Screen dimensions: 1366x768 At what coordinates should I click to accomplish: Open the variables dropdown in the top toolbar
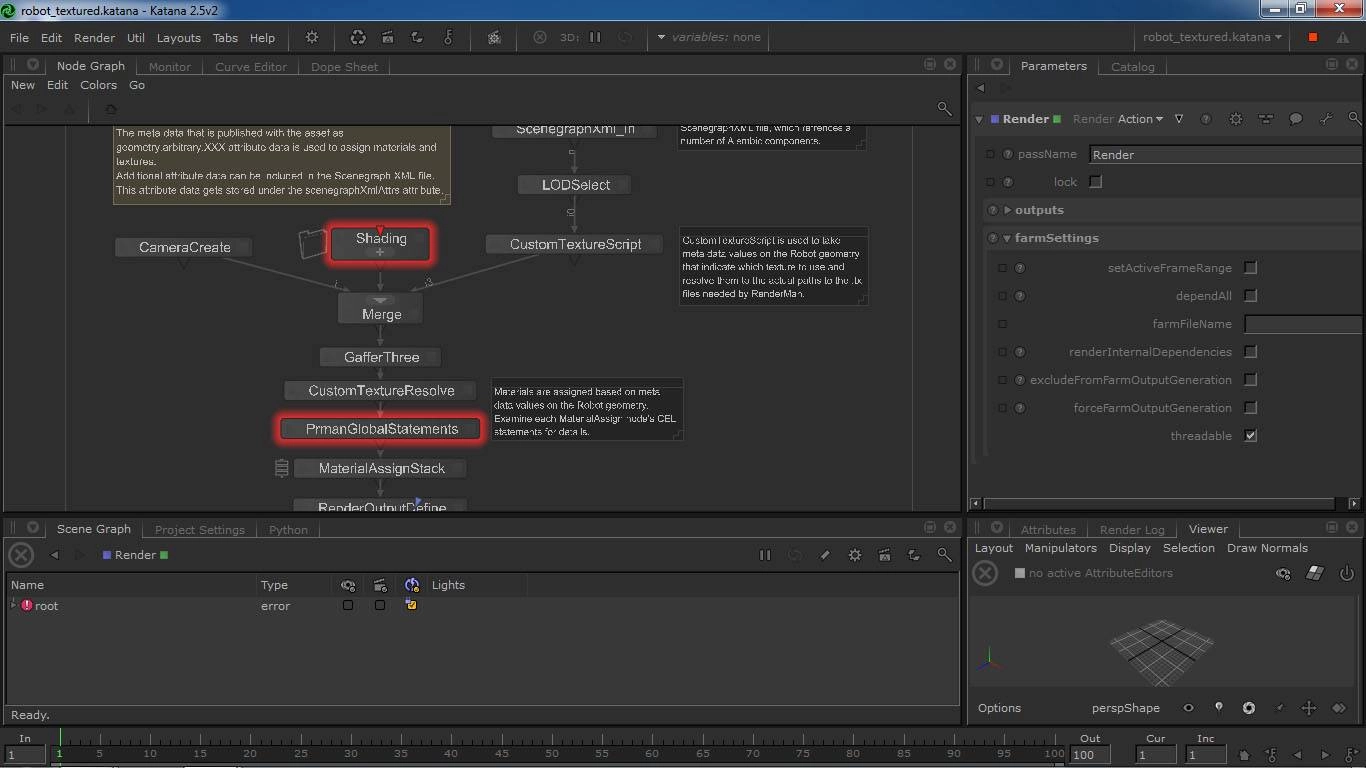(710, 37)
